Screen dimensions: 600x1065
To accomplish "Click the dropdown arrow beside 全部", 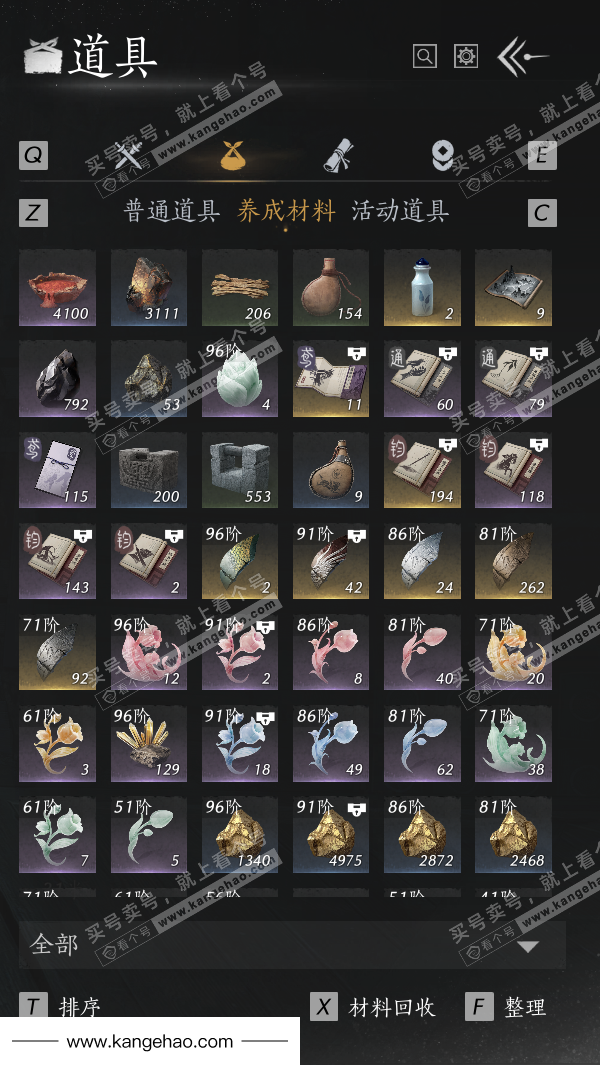I will [528, 946].
